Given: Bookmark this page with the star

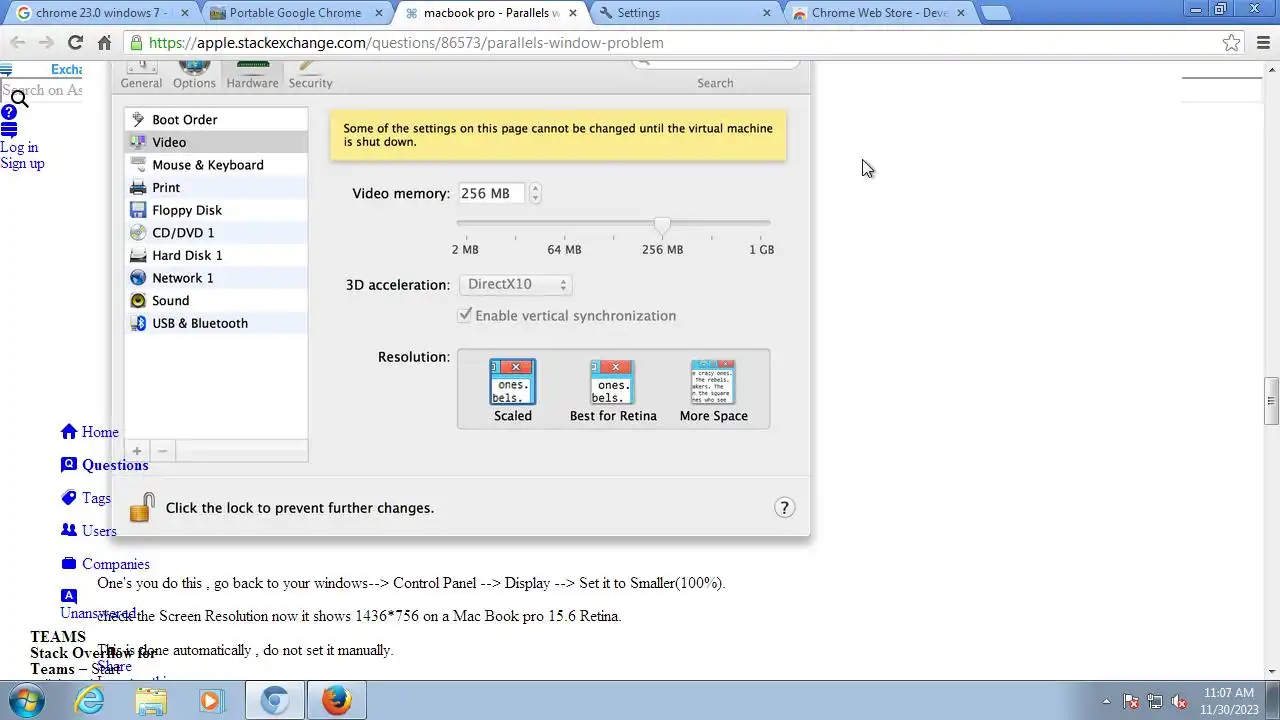Looking at the screenshot, I should (1232, 42).
